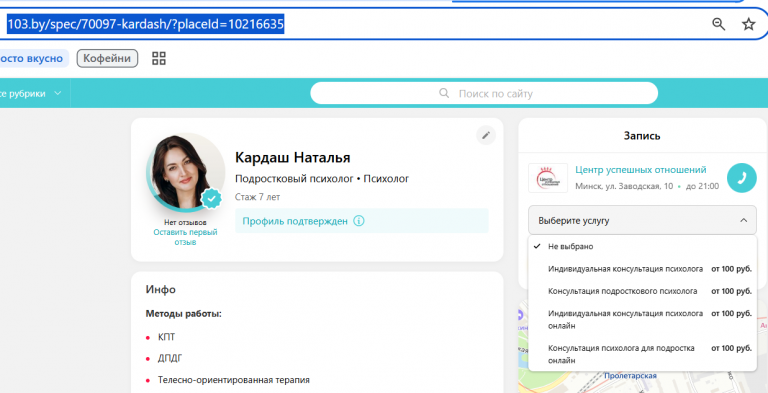Click the ДПДГ list item
768x393 pixels.
pos(170,359)
